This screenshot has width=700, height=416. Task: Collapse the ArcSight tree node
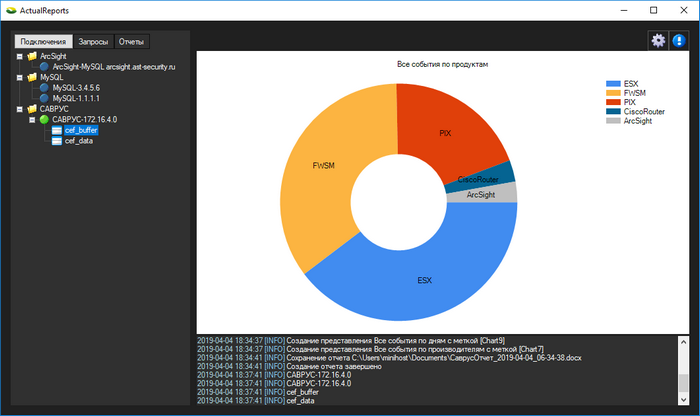click(18, 56)
